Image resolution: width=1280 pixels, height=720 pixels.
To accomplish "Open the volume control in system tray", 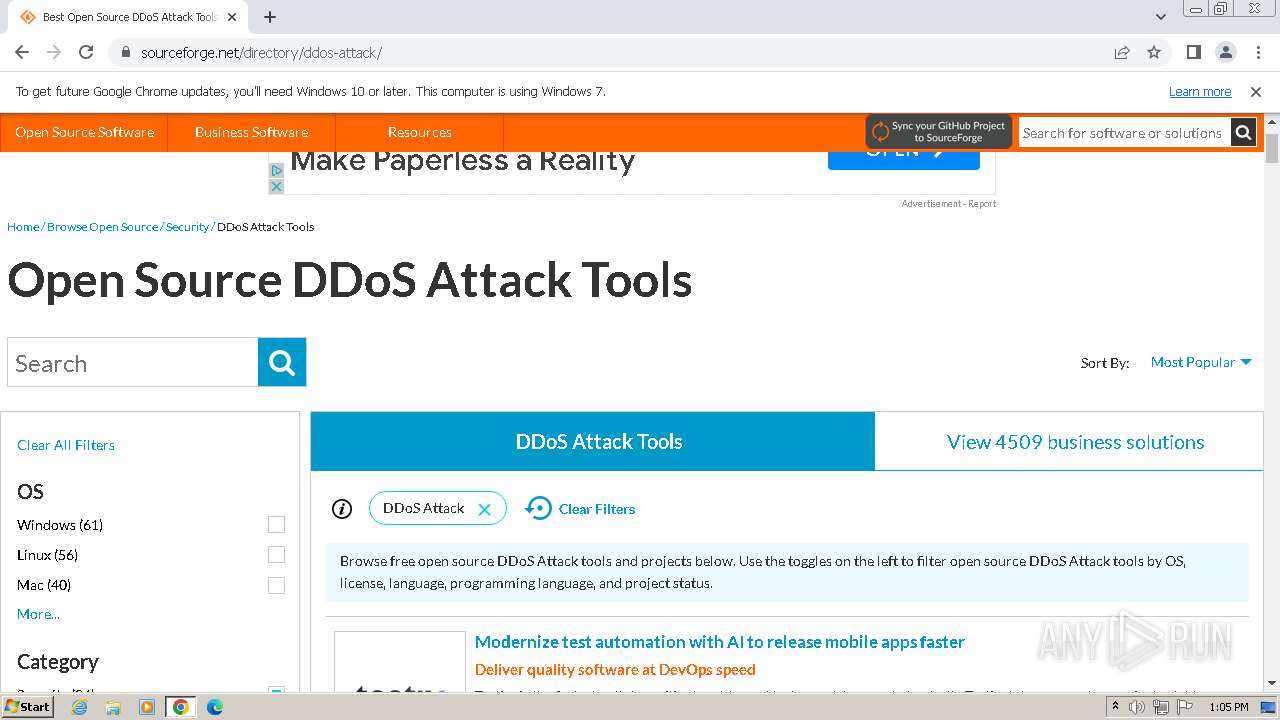I will [1137, 707].
